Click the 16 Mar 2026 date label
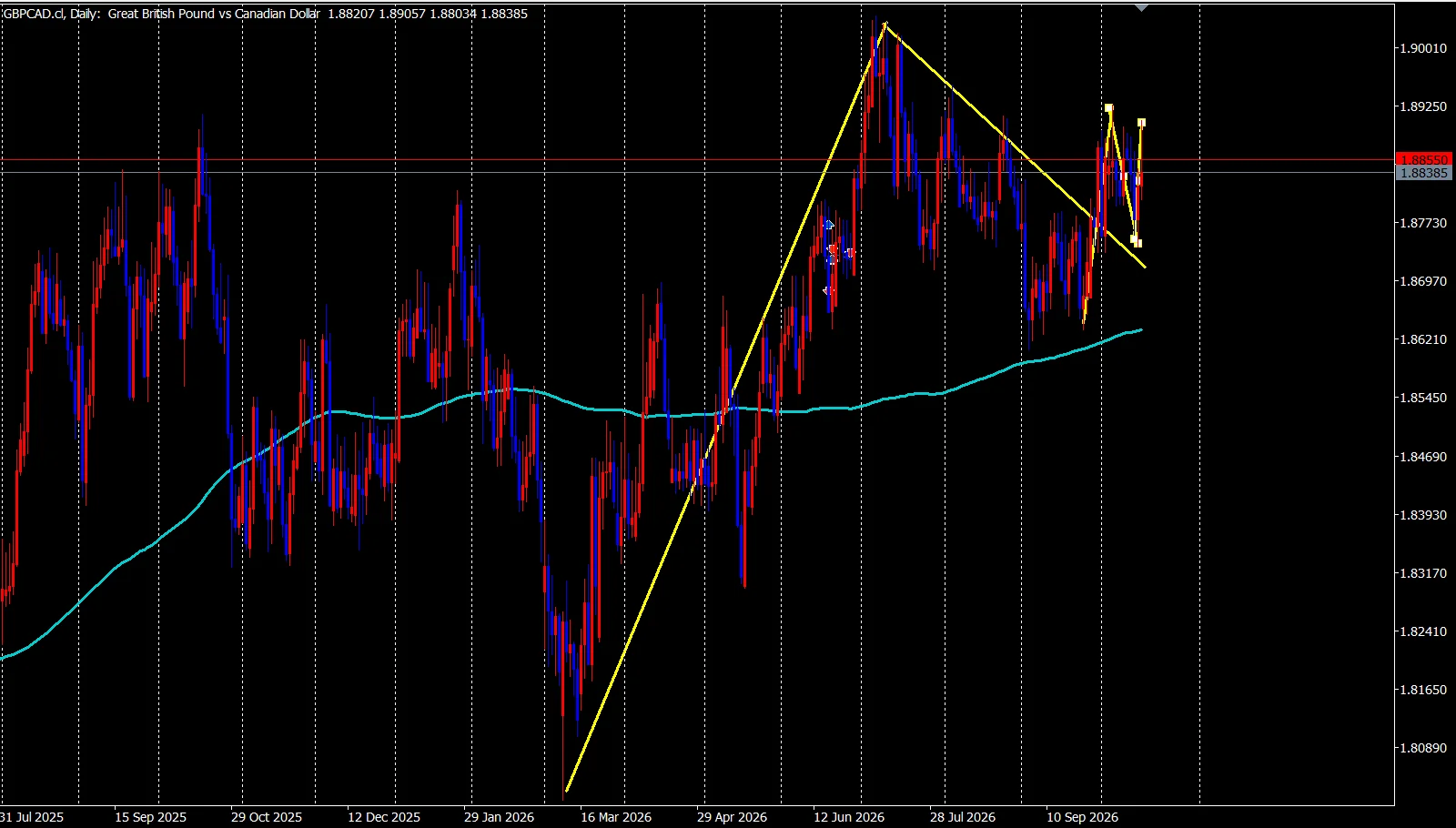Image resolution: width=1456 pixels, height=828 pixels. click(616, 817)
